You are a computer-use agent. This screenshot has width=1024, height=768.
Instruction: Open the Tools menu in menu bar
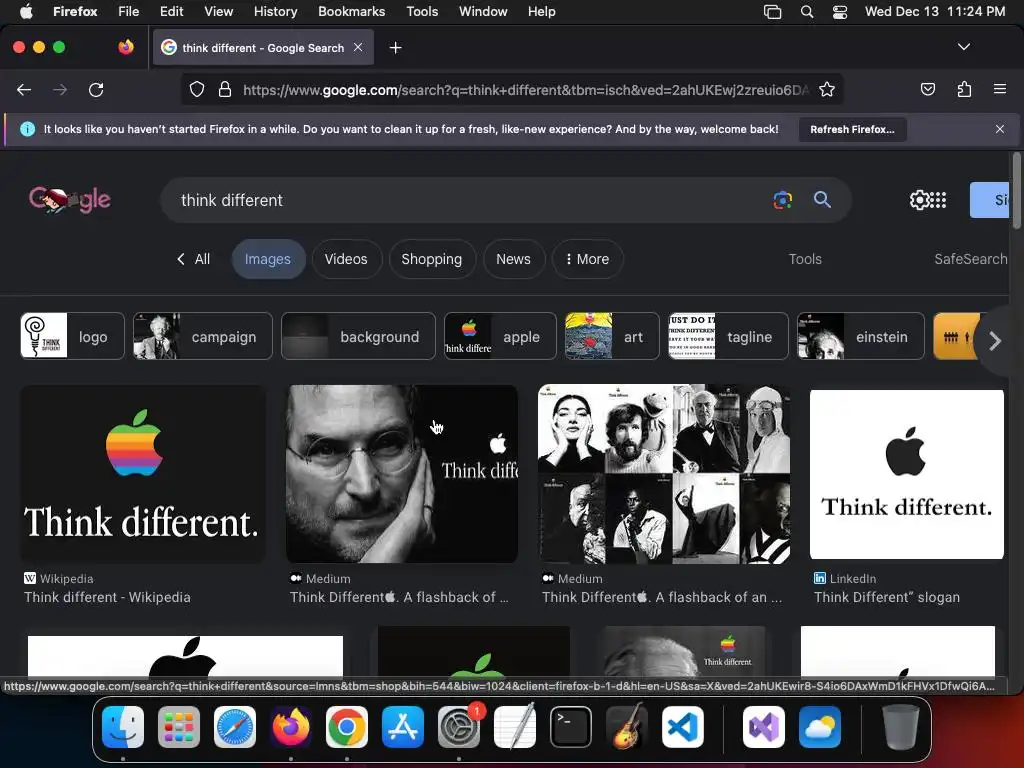tap(422, 12)
